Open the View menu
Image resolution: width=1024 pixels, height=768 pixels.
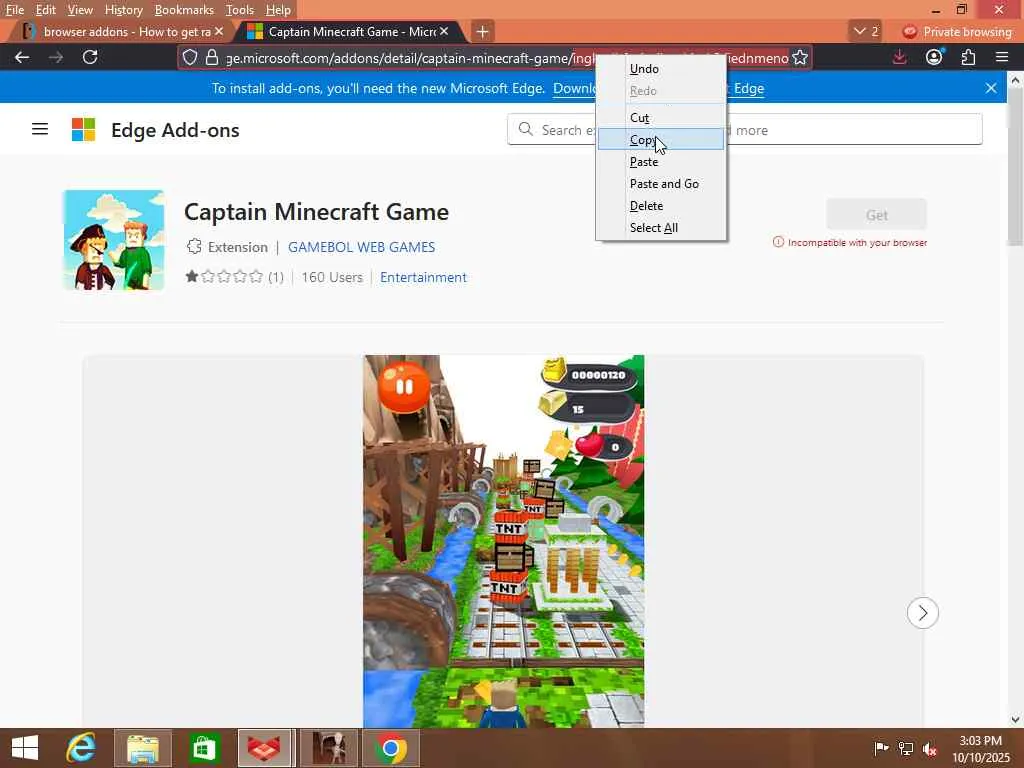tap(80, 10)
